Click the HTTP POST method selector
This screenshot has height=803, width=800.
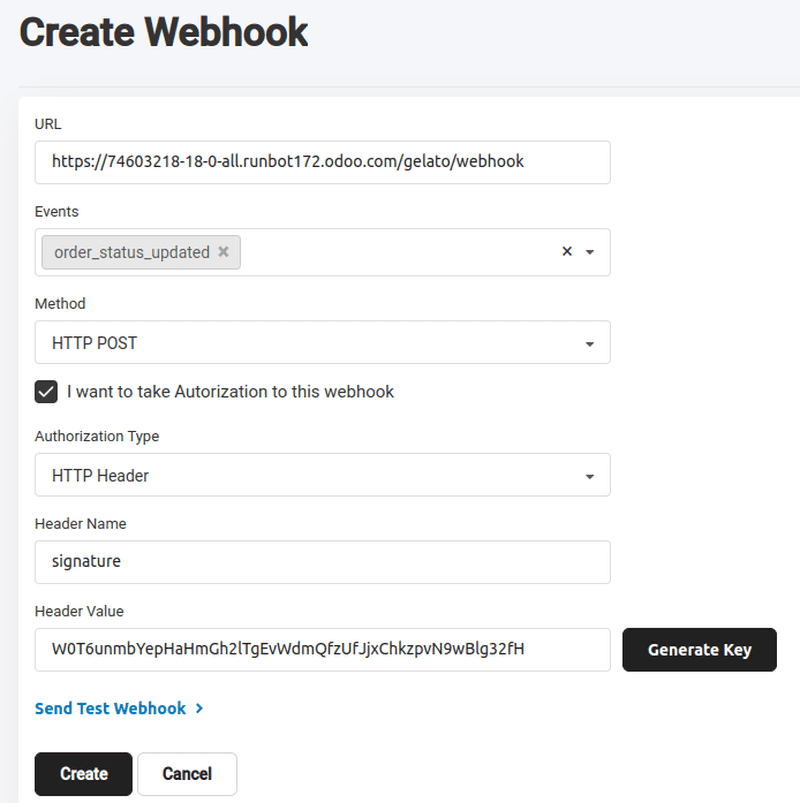tap(322, 341)
